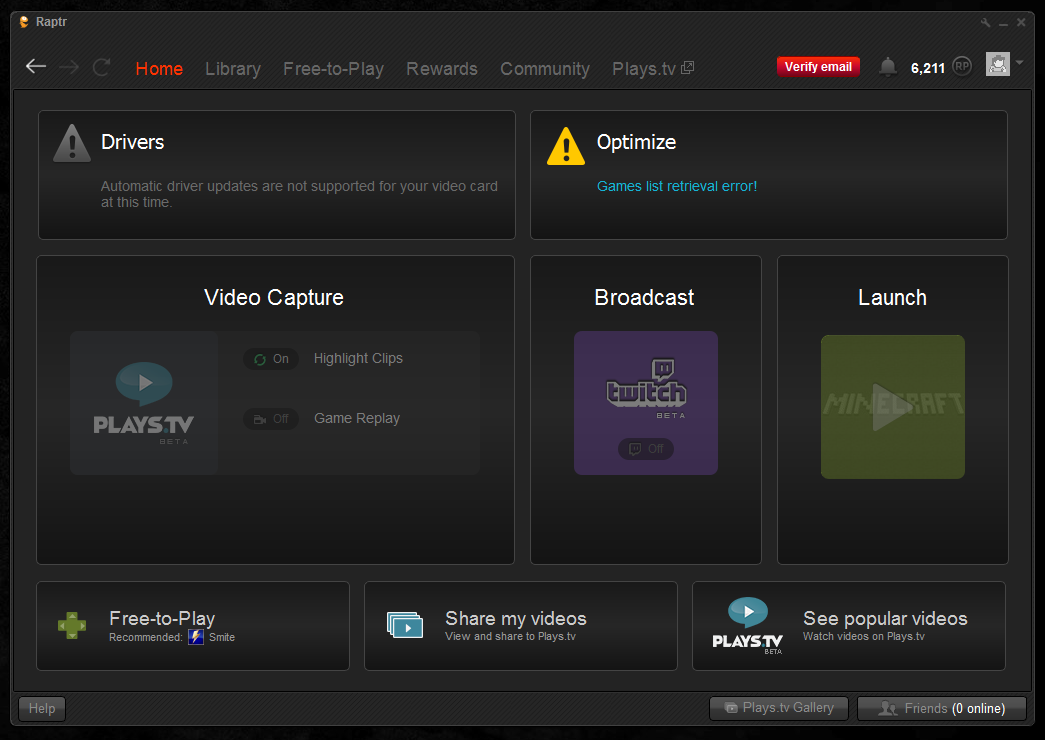The height and width of the screenshot is (740, 1045).
Task: Open the Plays.tv Gallery button
Action: point(779,708)
